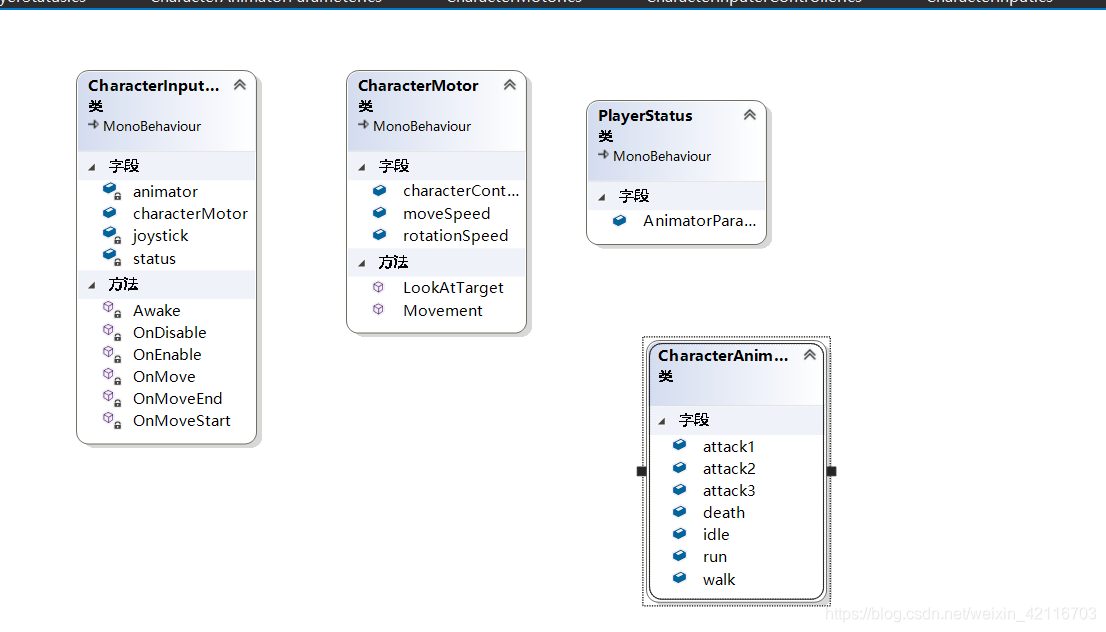
Task: Collapse the CharacterAnim class box chevron
Action: click(x=810, y=355)
